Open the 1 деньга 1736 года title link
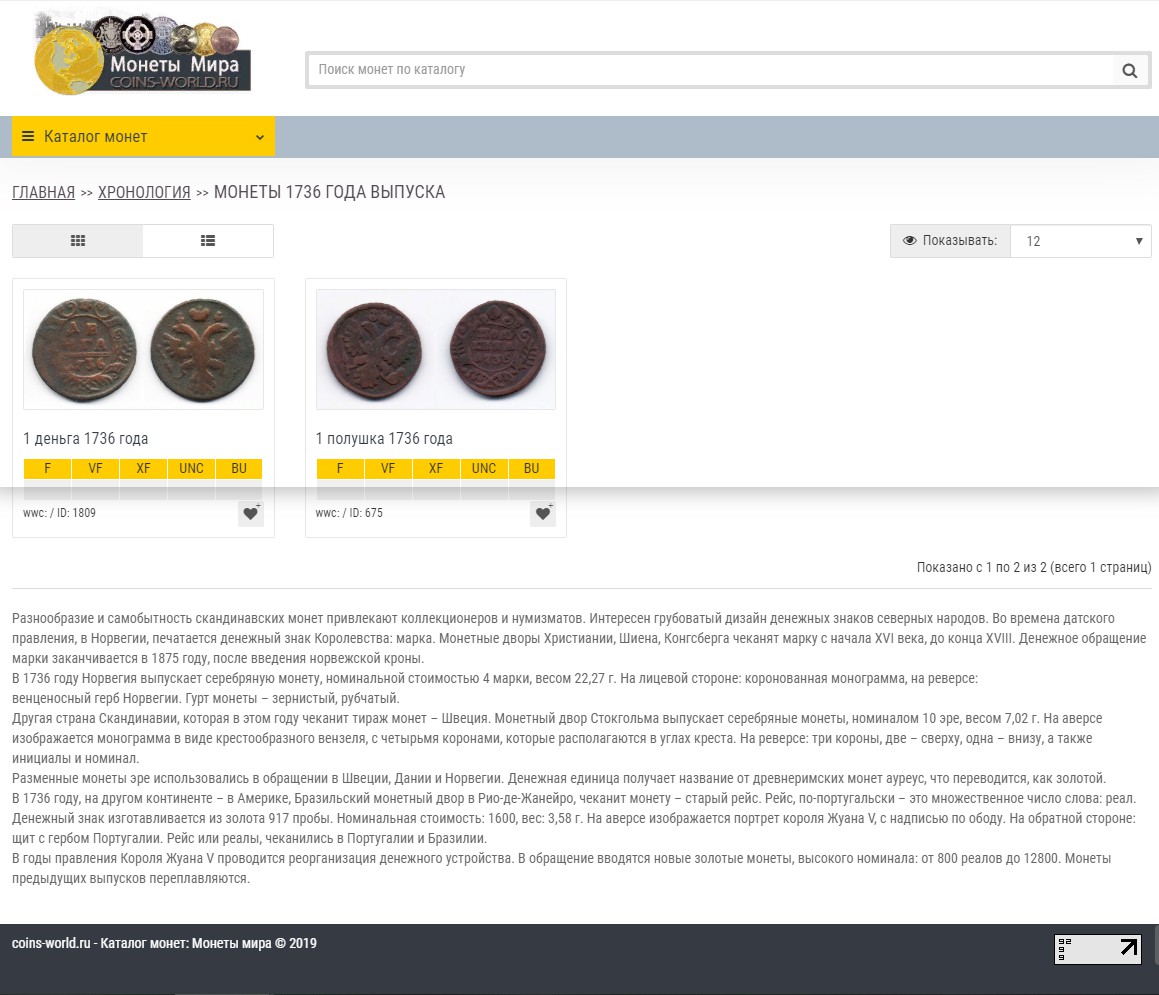Image resolution: width=1159 pixels, height=995 pixels. tap(86, 438)
